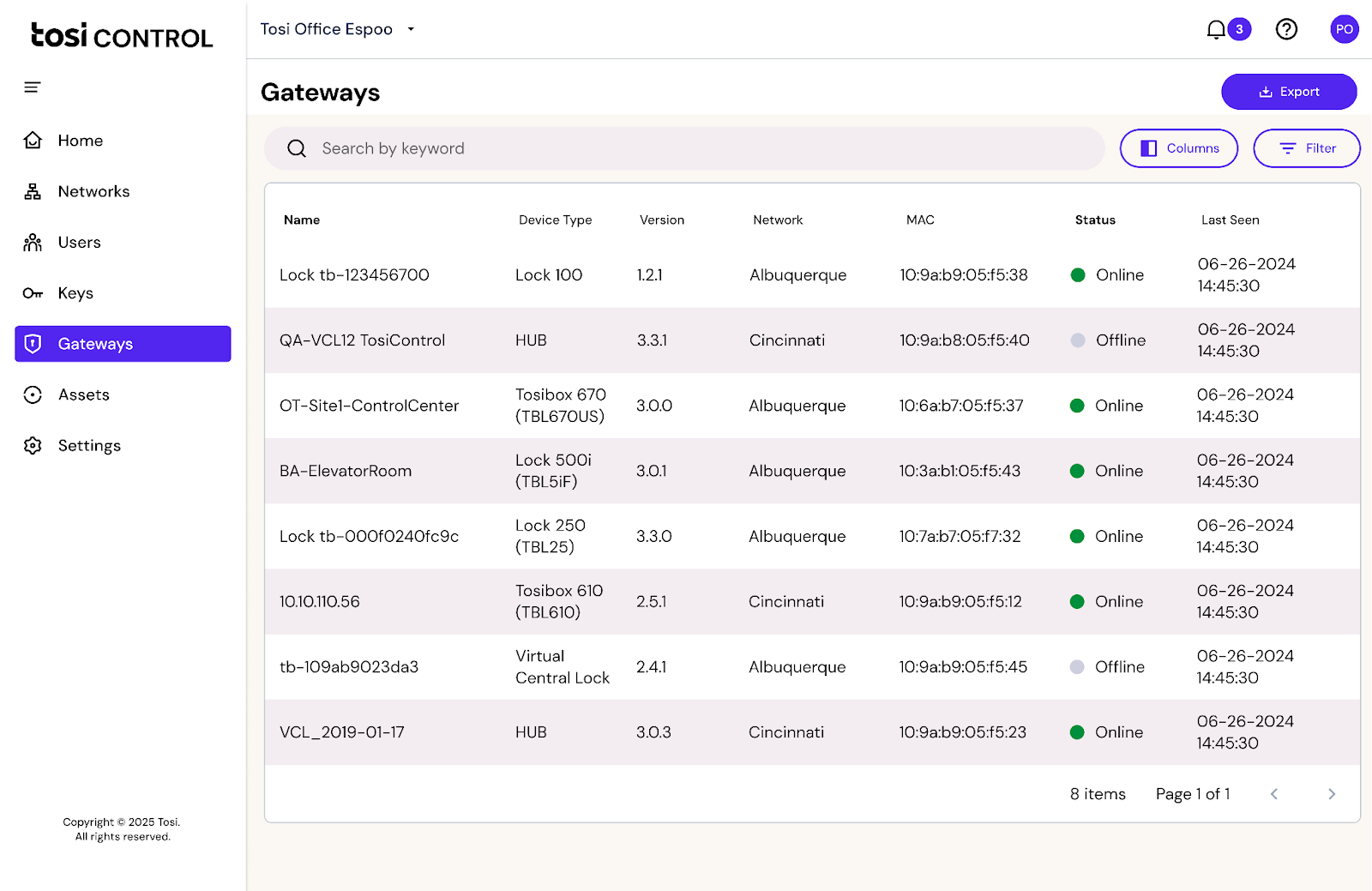Screen dimensions: 1372x891
Task: Open notifications via the bell icon
Action: [1216, 30]
